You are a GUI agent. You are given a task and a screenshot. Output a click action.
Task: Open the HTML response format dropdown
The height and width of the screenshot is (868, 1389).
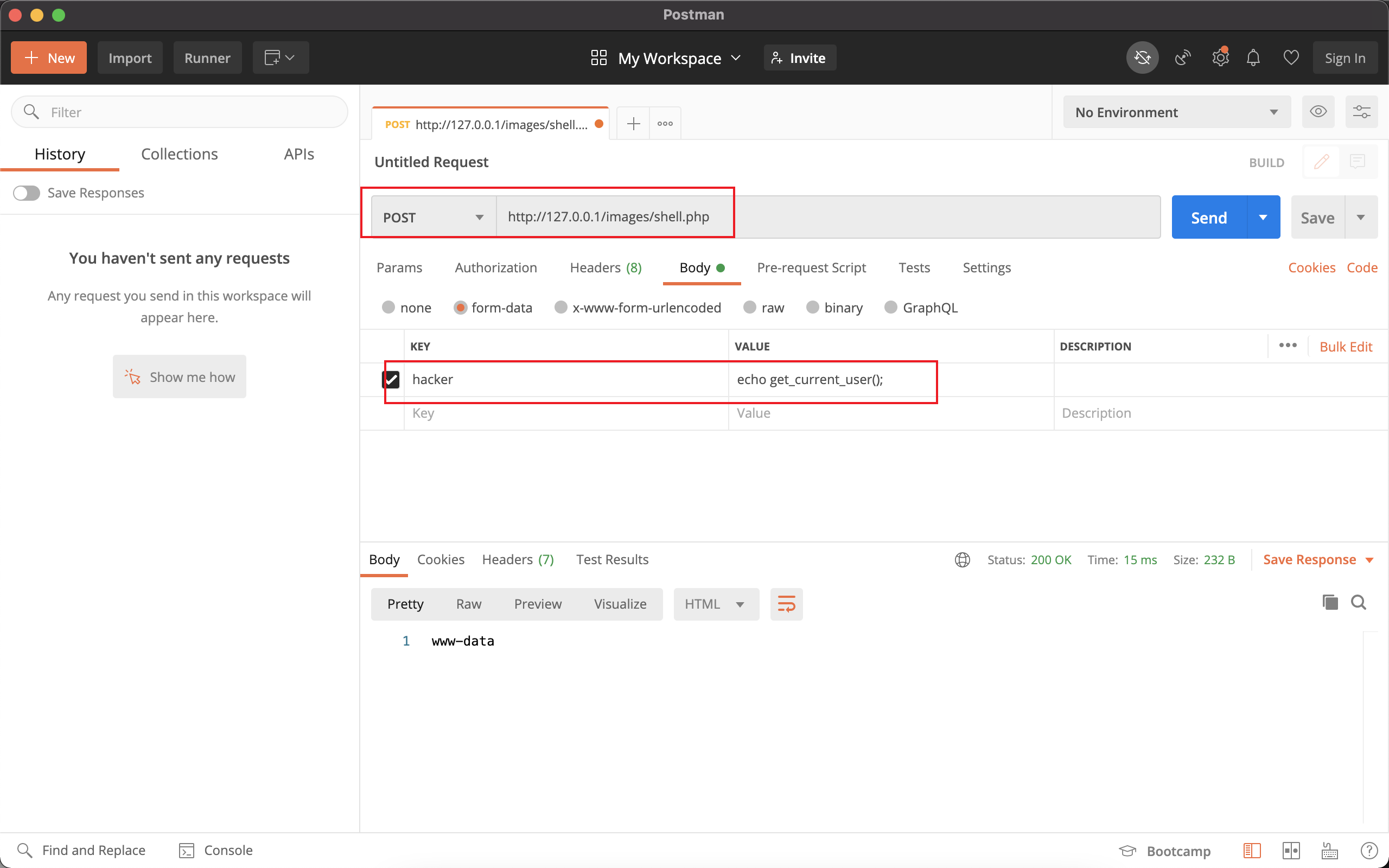pos(715,604)
